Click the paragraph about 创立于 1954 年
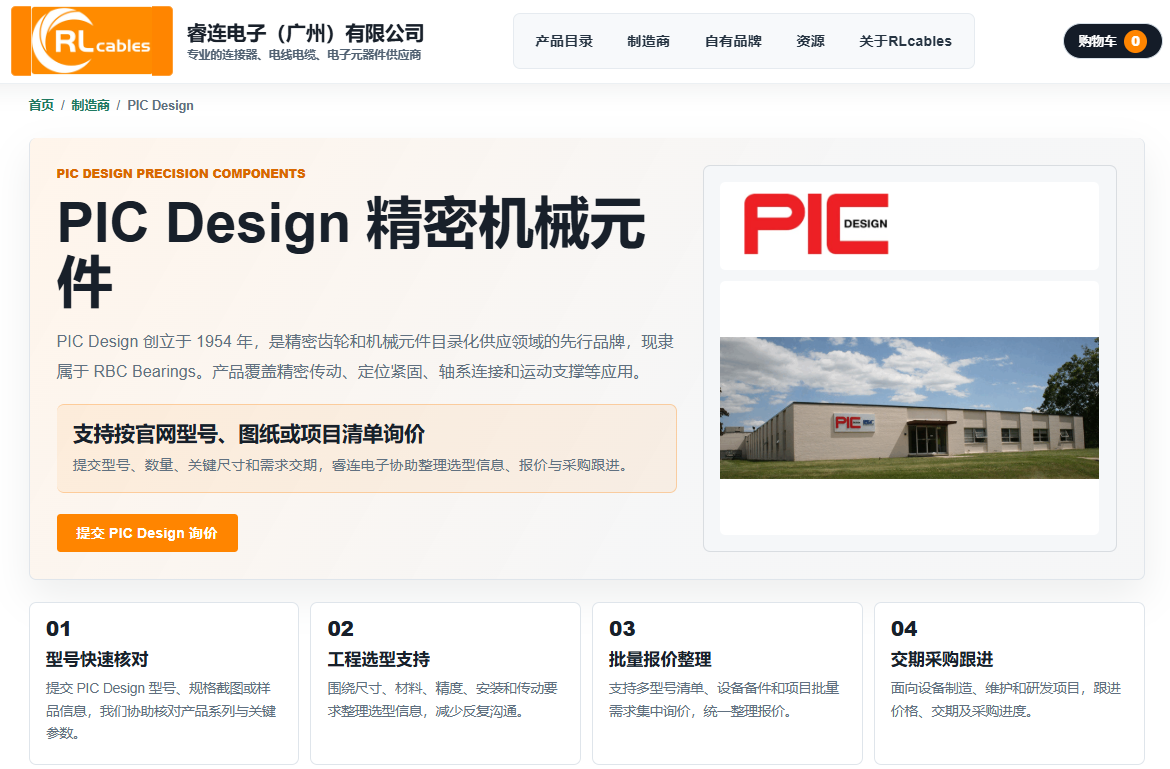Screen dimensions: 1170x769 tap(366, 356)
